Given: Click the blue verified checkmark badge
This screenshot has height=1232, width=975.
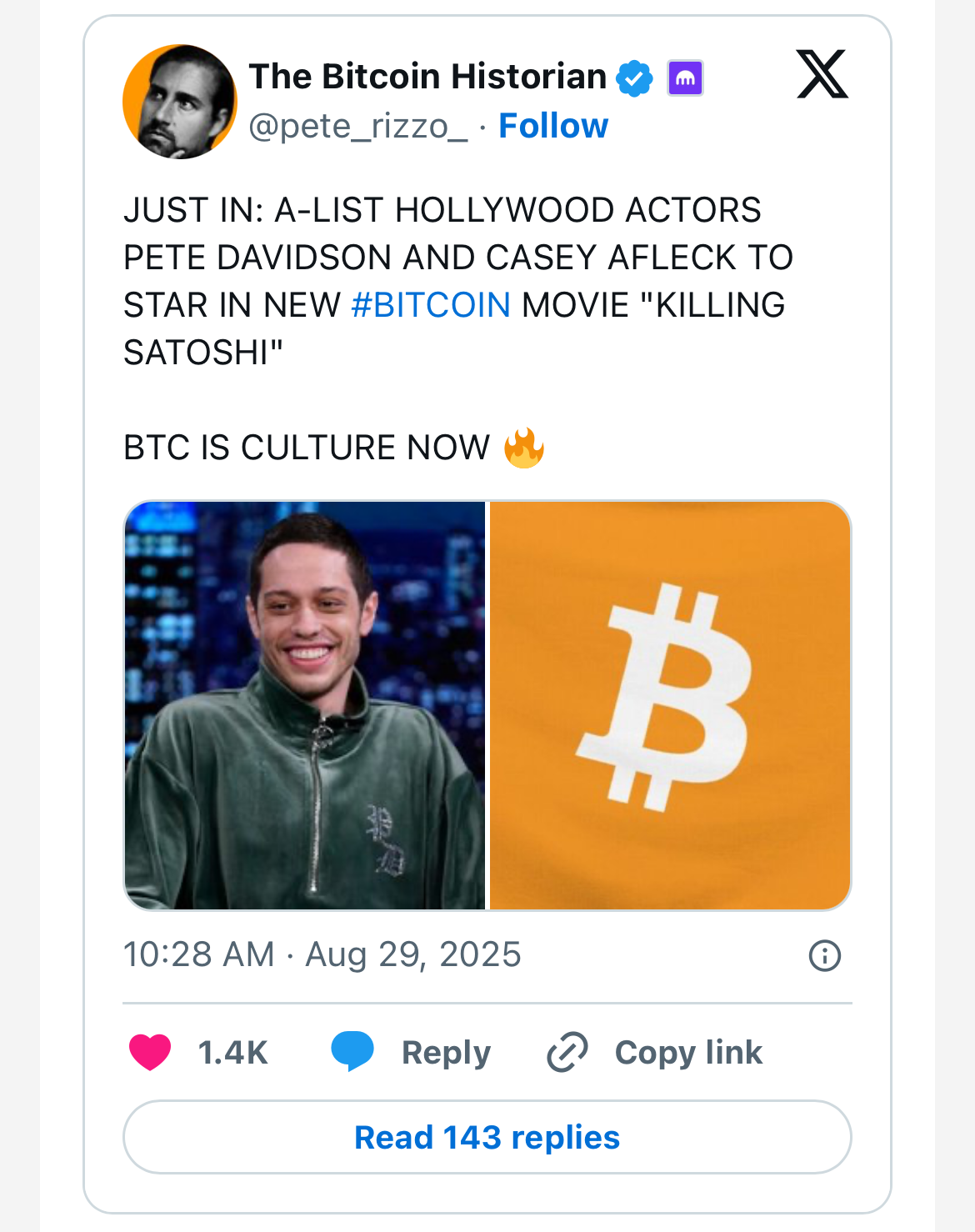Looking at the screenshot, I should 635,78.
